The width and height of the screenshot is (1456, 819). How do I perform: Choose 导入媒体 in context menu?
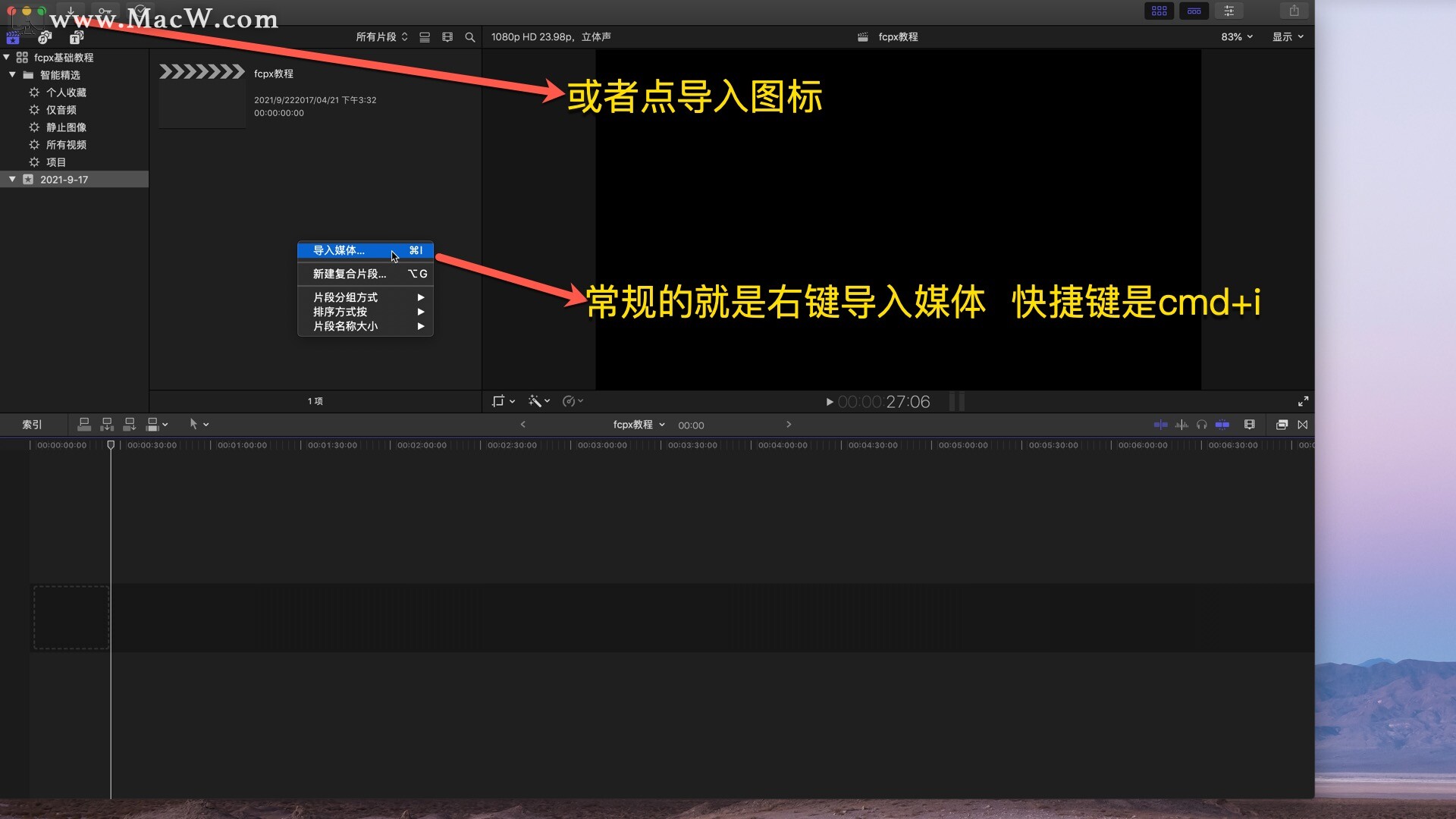(339, 250)
